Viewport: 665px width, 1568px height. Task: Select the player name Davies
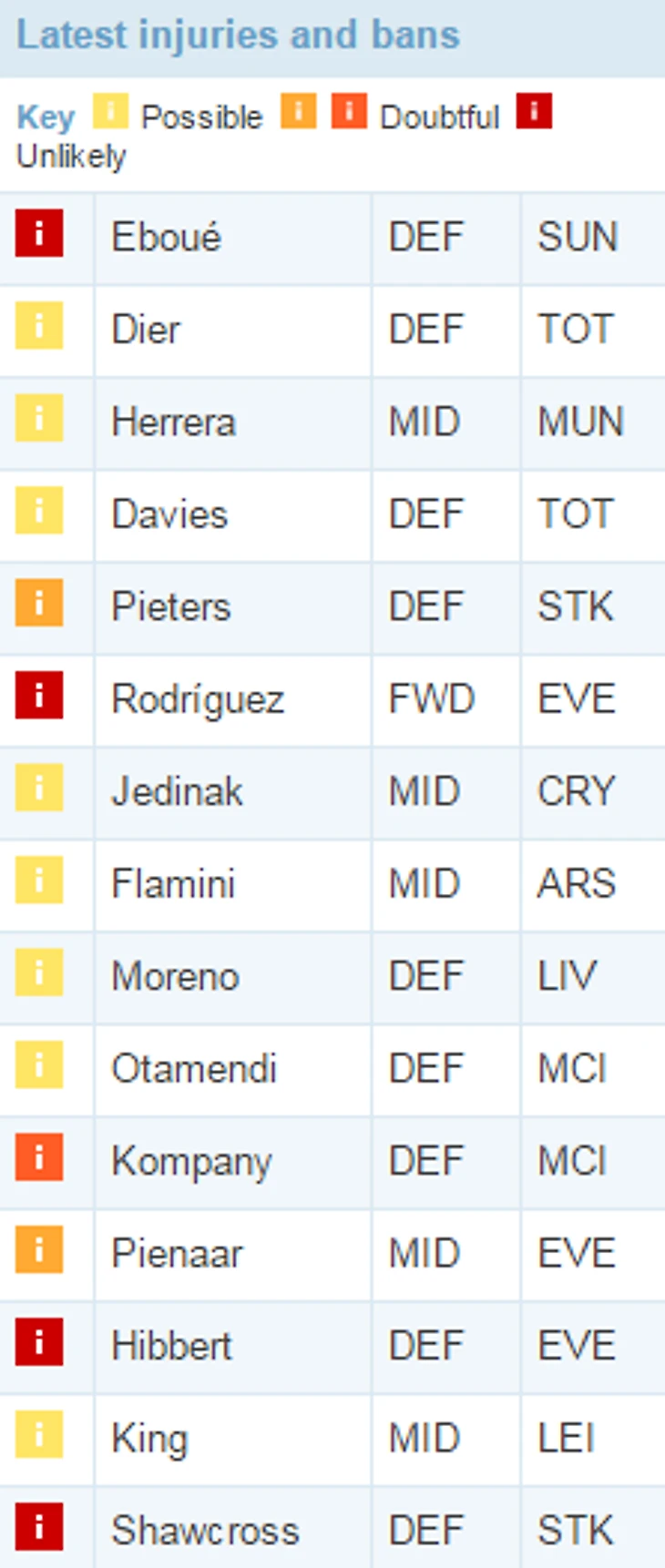(169, 514)
